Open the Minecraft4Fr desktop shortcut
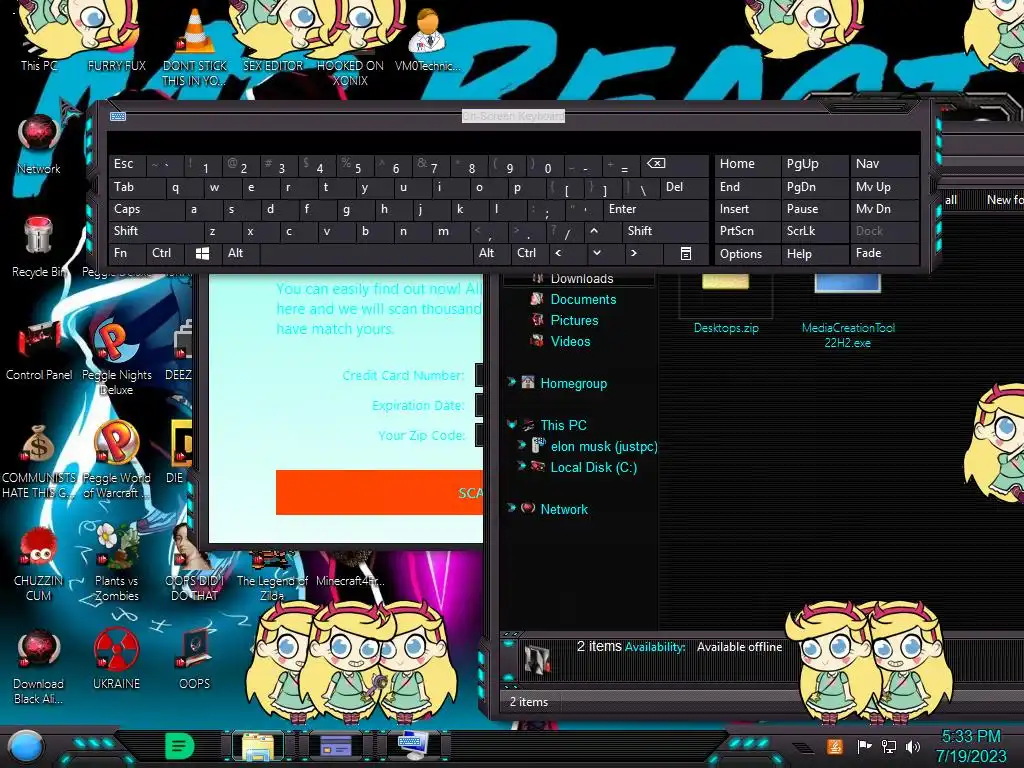 point(350,571)
